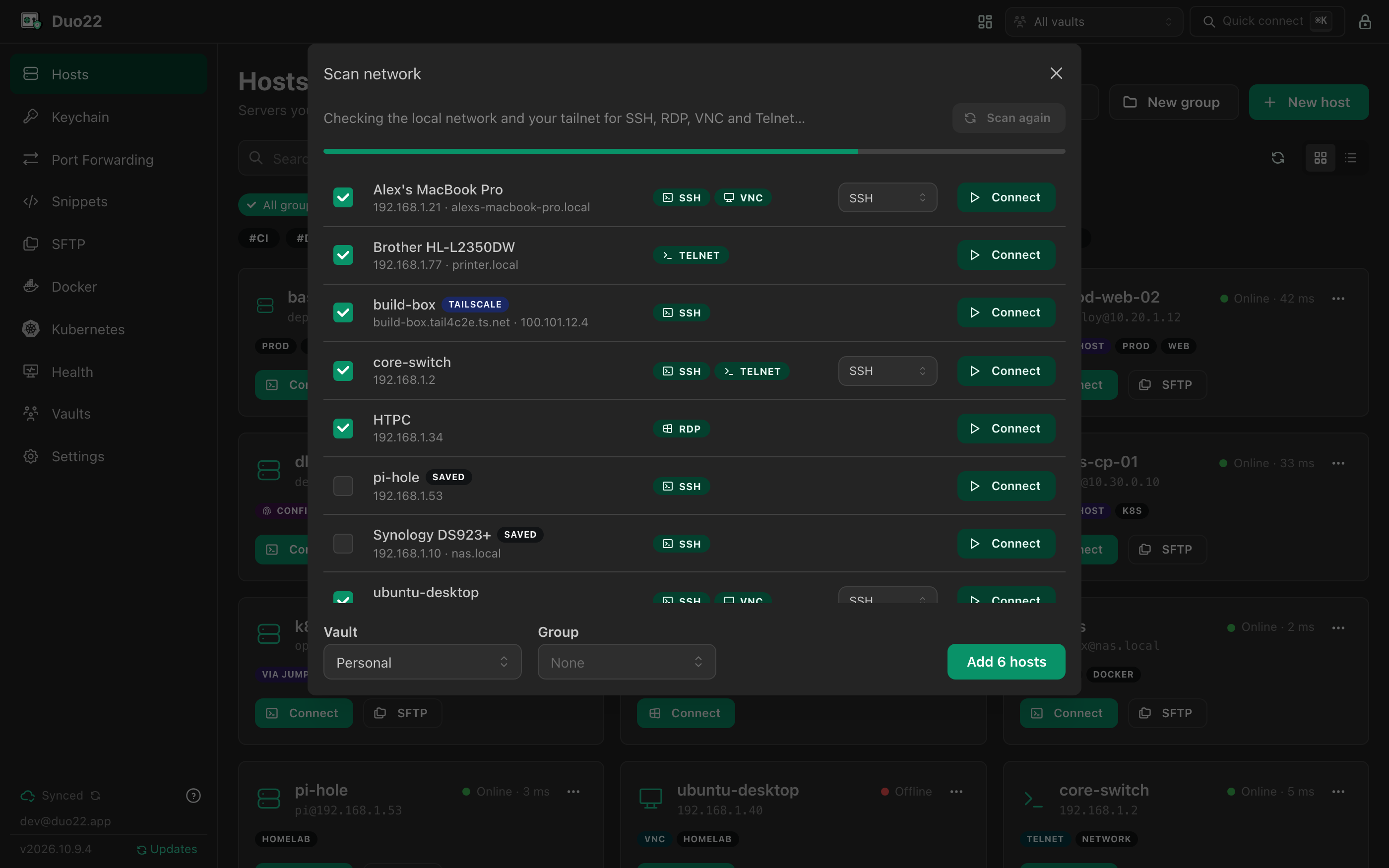Click the VNC badge on Alex's MacBook Pro
This screenshot has width=1389, height=868.
pyautogui.click(x=743, y=197)
